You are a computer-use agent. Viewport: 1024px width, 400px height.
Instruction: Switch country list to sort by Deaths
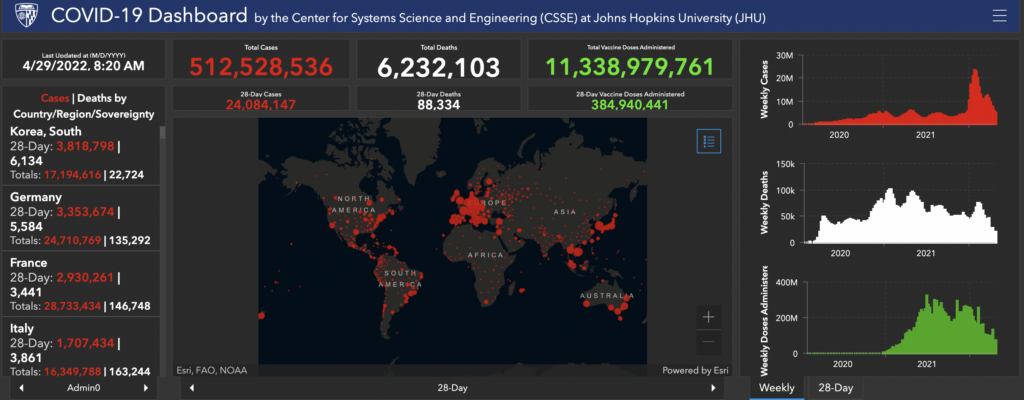(106, 98)
